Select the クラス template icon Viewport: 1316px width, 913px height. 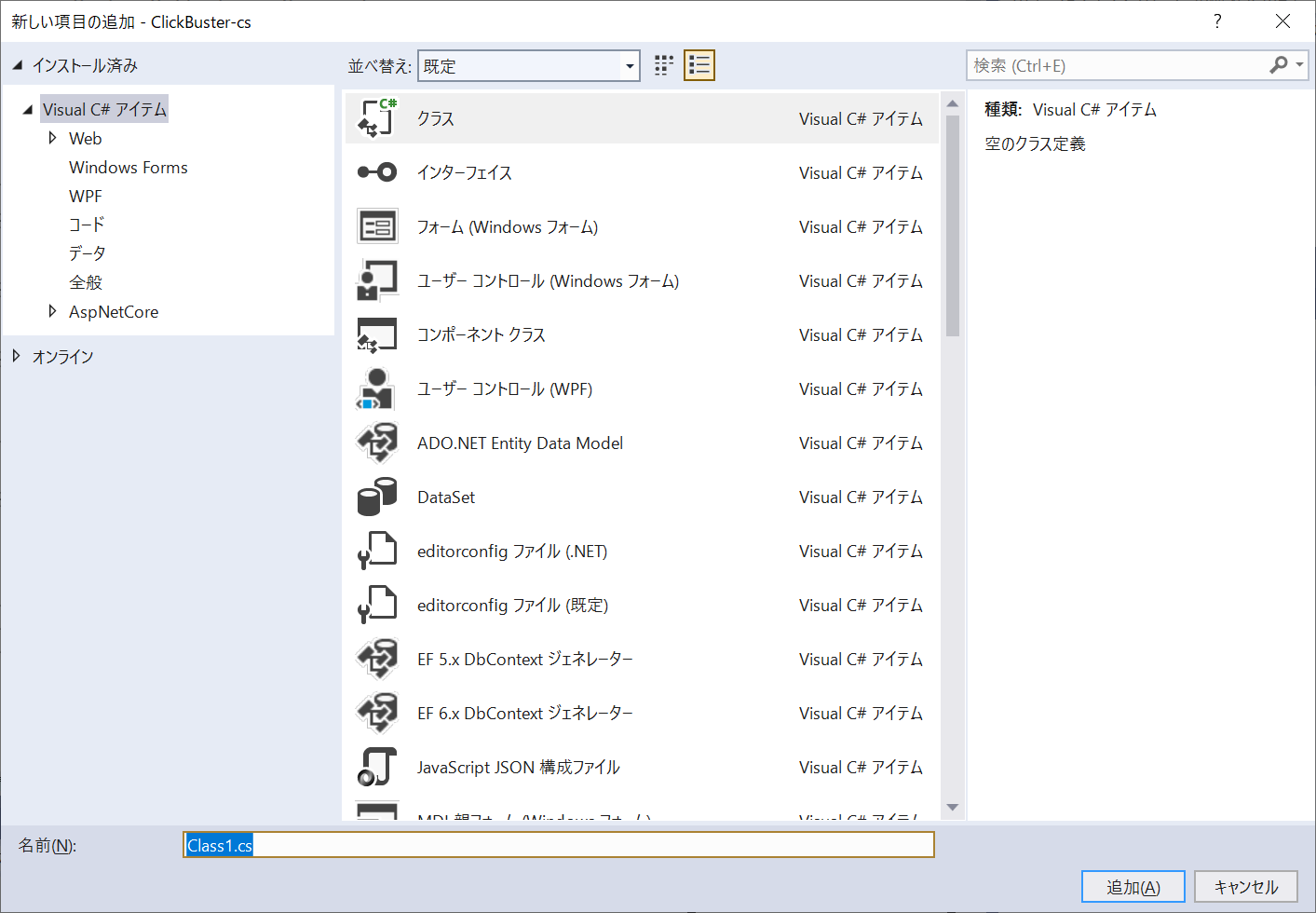377,118
